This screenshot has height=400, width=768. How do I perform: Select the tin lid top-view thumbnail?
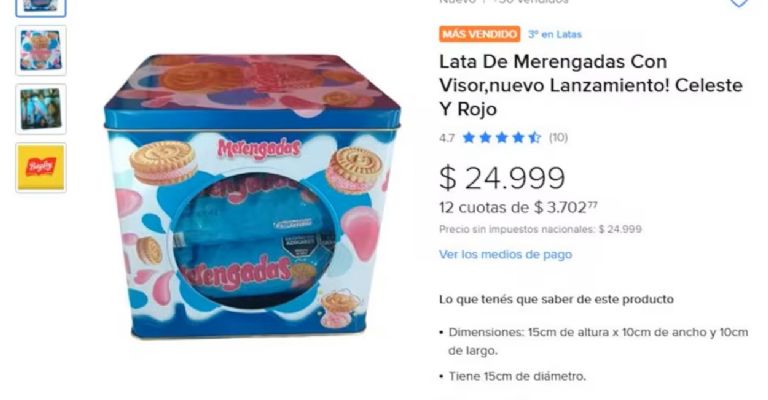[41, 50]
